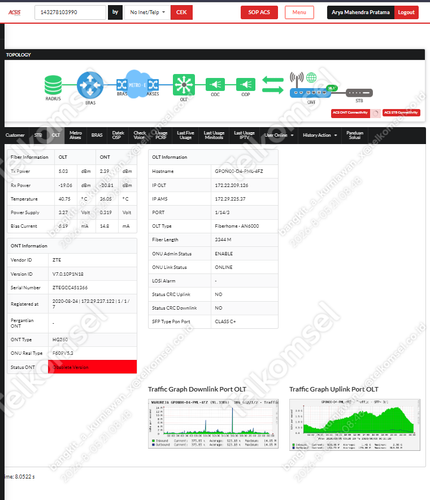Click the AKSES switch icon
Image resolution: width=430 pixels, height=500 pixels.
pos(153,85)
